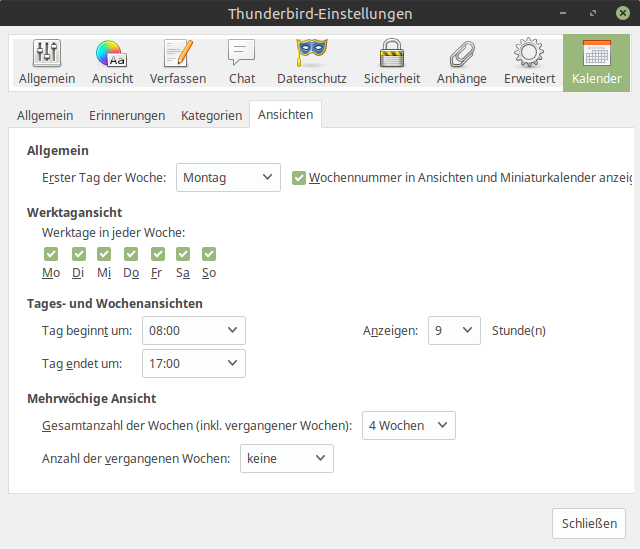Uncheck the Fr workday checkbox
This screenshot has height=549, width=640.
[158, 254]
